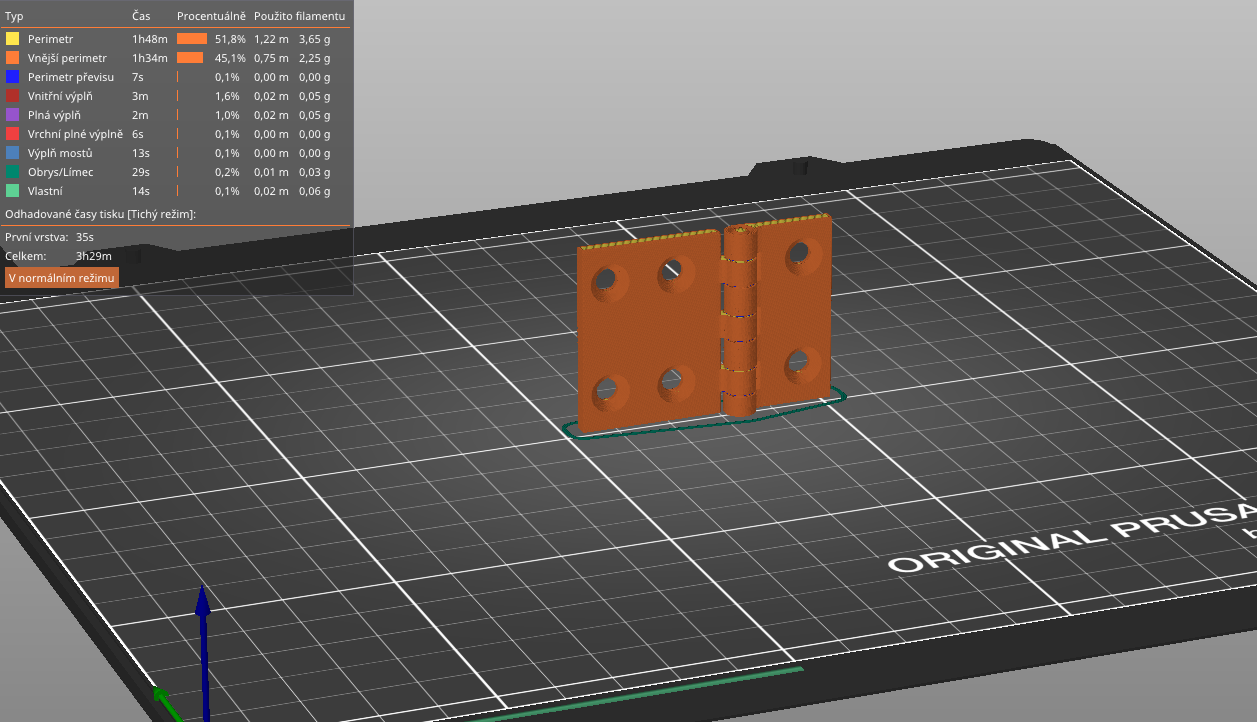1257x722 pixels.
Task: Select the '1,22 m' filament length
Action: pyautogui.click(x=271, y=38)
